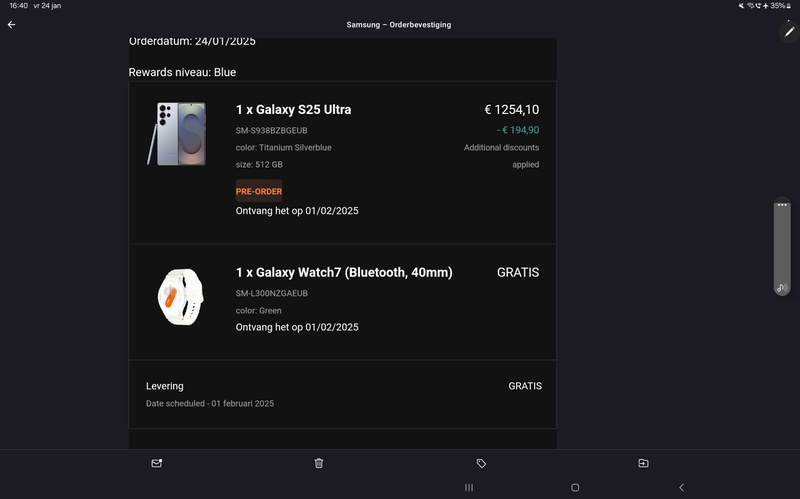
Task: Tap the Android home button
Action: click(x=575, y=488)
